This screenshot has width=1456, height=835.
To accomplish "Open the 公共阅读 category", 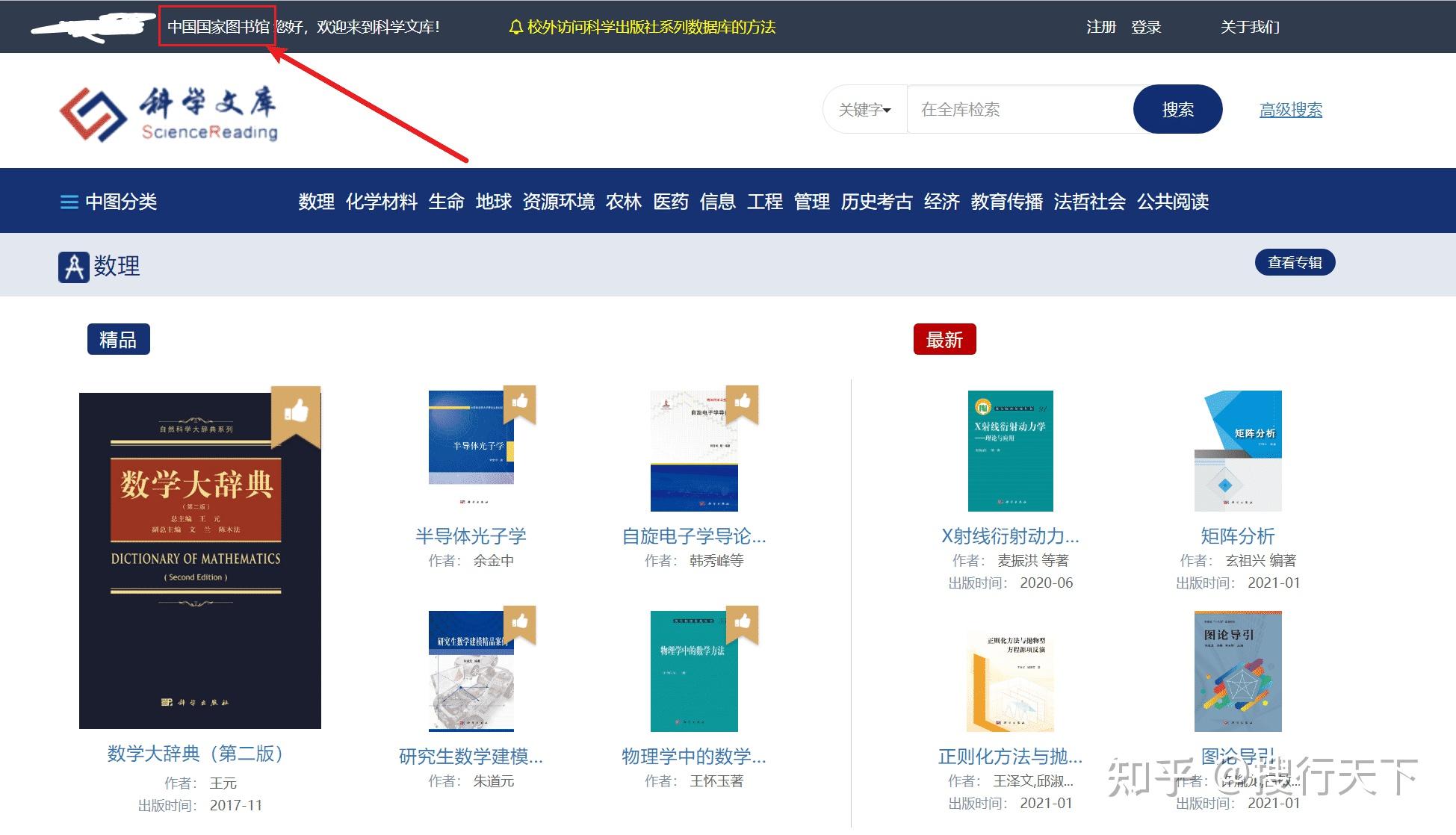I will pos(1173,202).
